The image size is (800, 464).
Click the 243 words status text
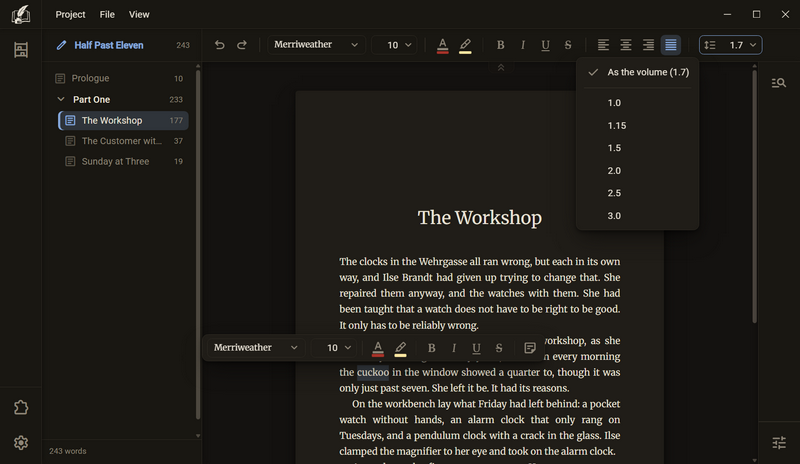click(x=68, y=451)
